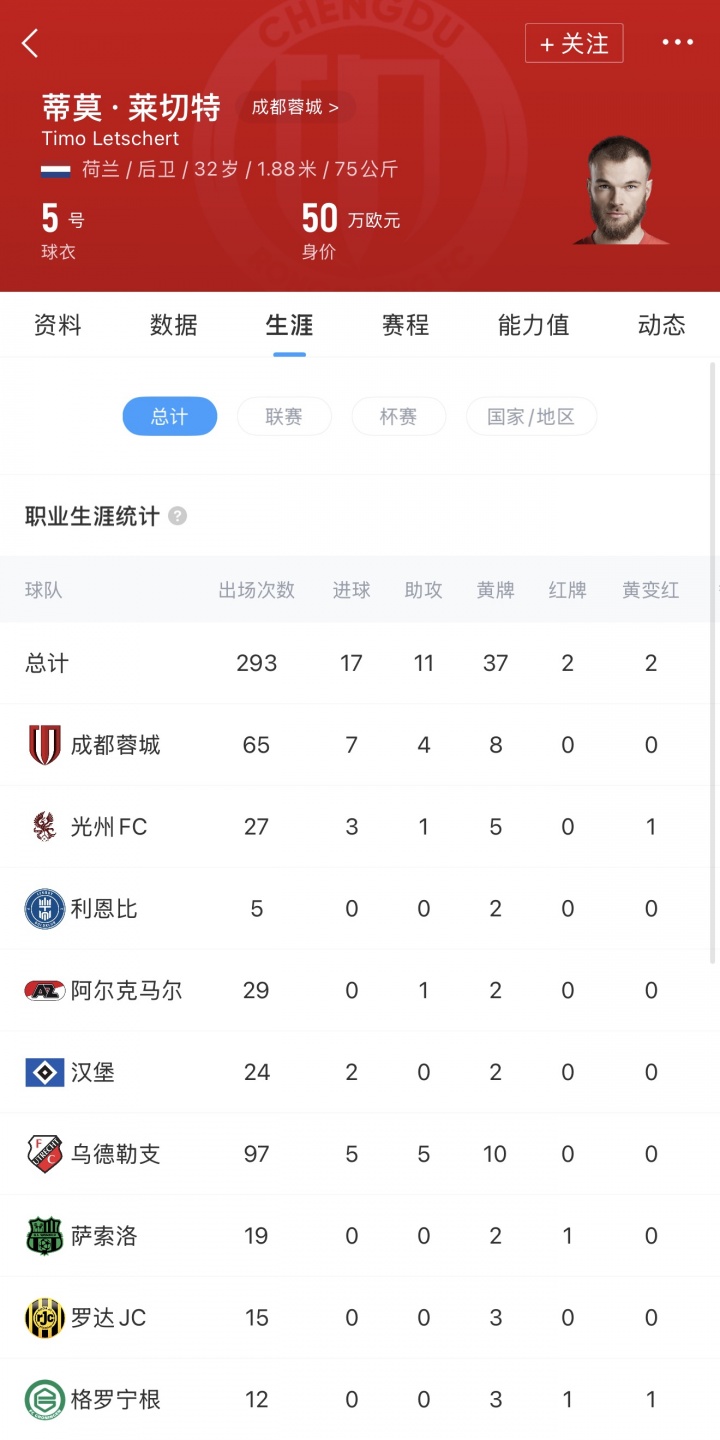Image resolution: width=720 pixels, height=1440 pixels.
Task: Switch to the 能力值 tab
Action: [x=533, y=325]
